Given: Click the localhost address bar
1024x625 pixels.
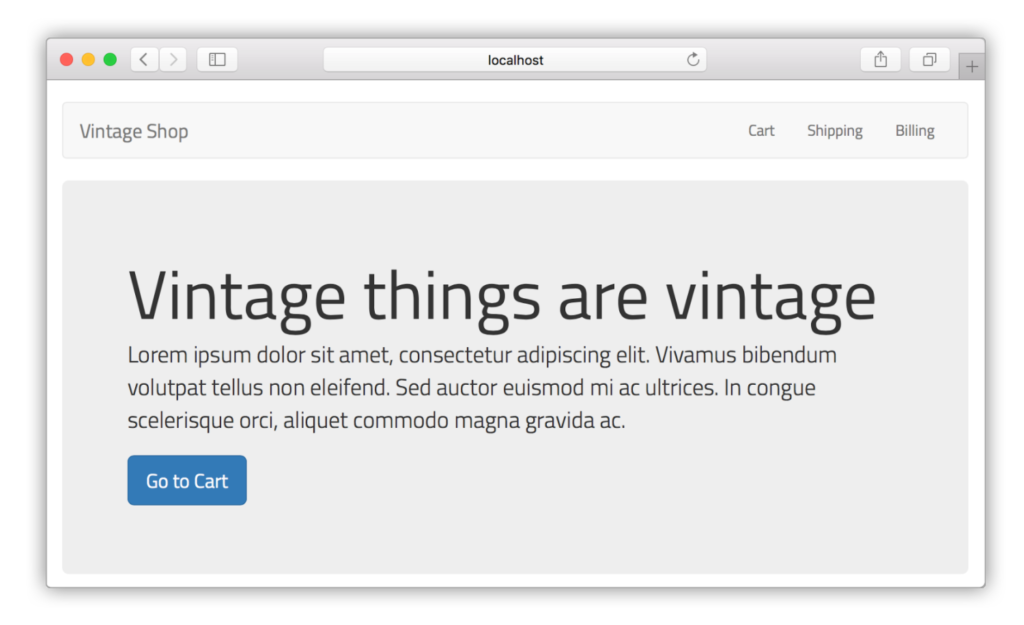Looking at the screenshot, I should (x=515, y=59).
